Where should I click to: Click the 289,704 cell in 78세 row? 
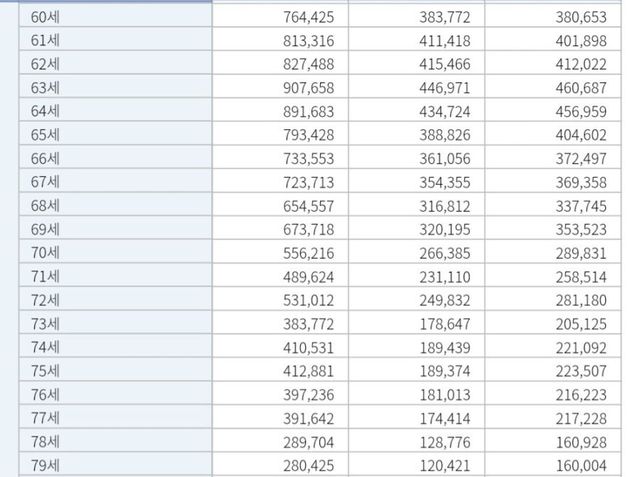pyautogui.click(x=308, y=441)
